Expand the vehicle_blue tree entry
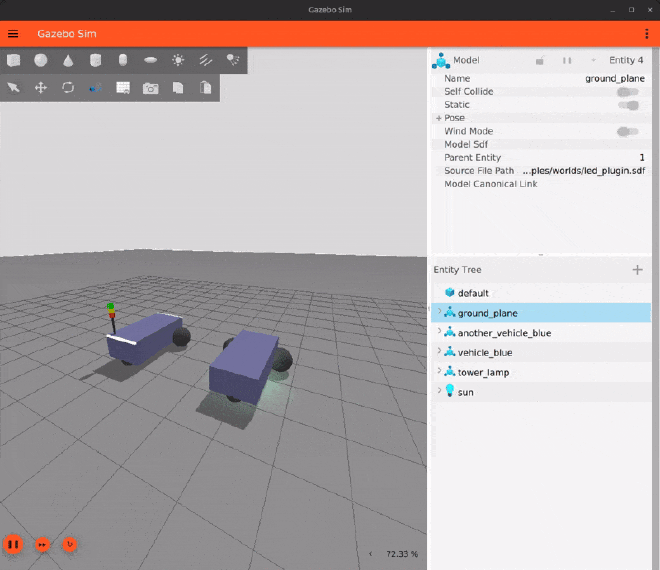This screenshot has height=570, width=660. 438,352
